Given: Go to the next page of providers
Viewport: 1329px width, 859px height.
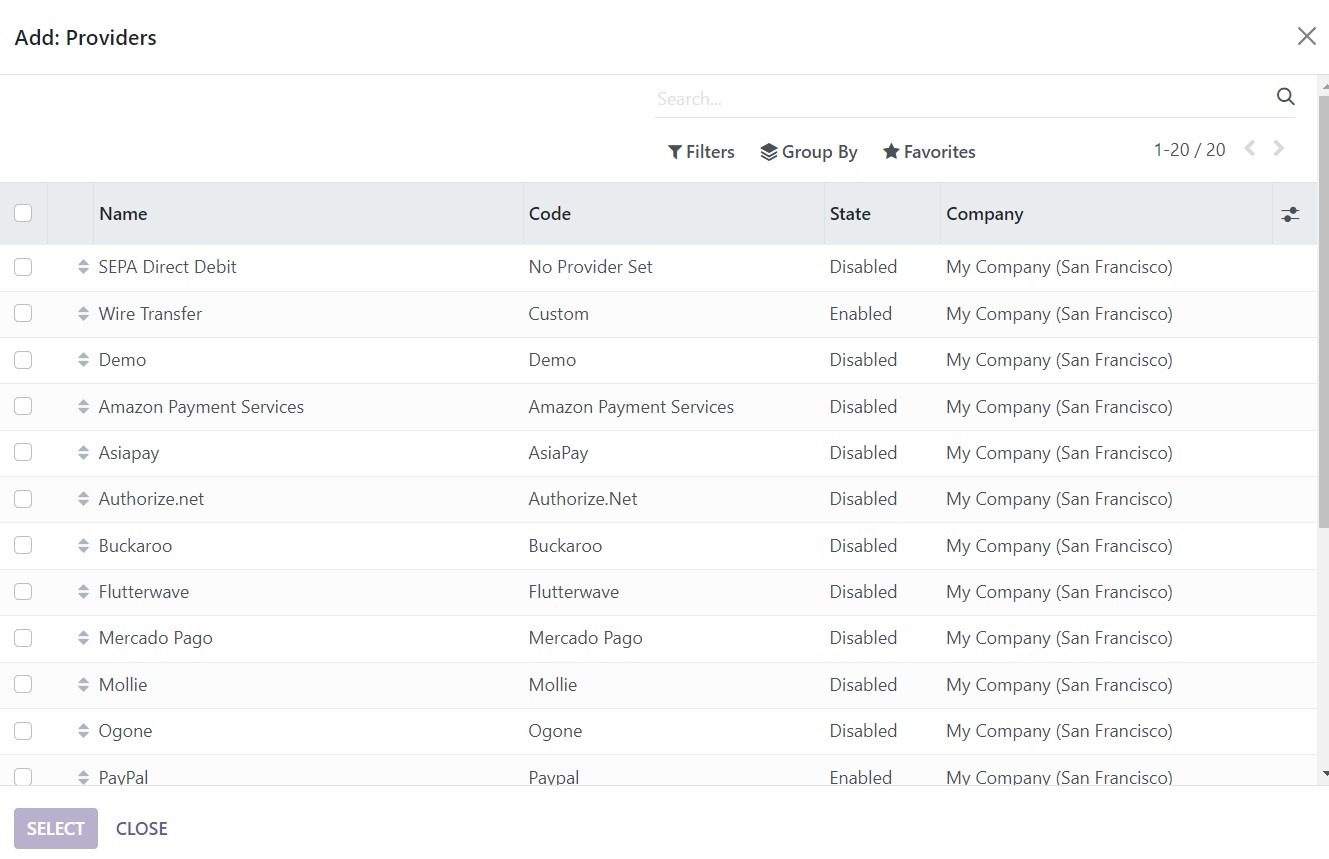Looking at the screenshot, I should tap(1279, 148).
